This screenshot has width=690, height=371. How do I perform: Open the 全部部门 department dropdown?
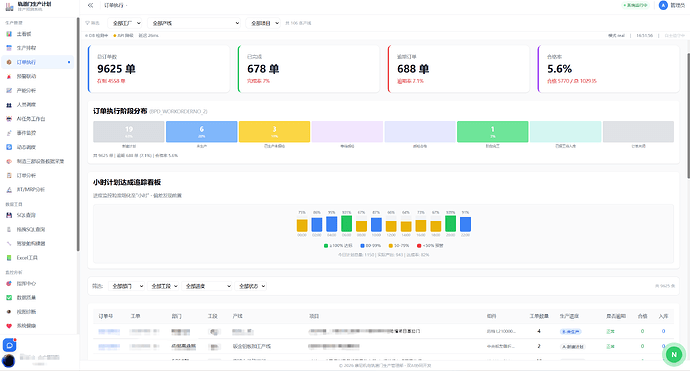click(126, 286)
